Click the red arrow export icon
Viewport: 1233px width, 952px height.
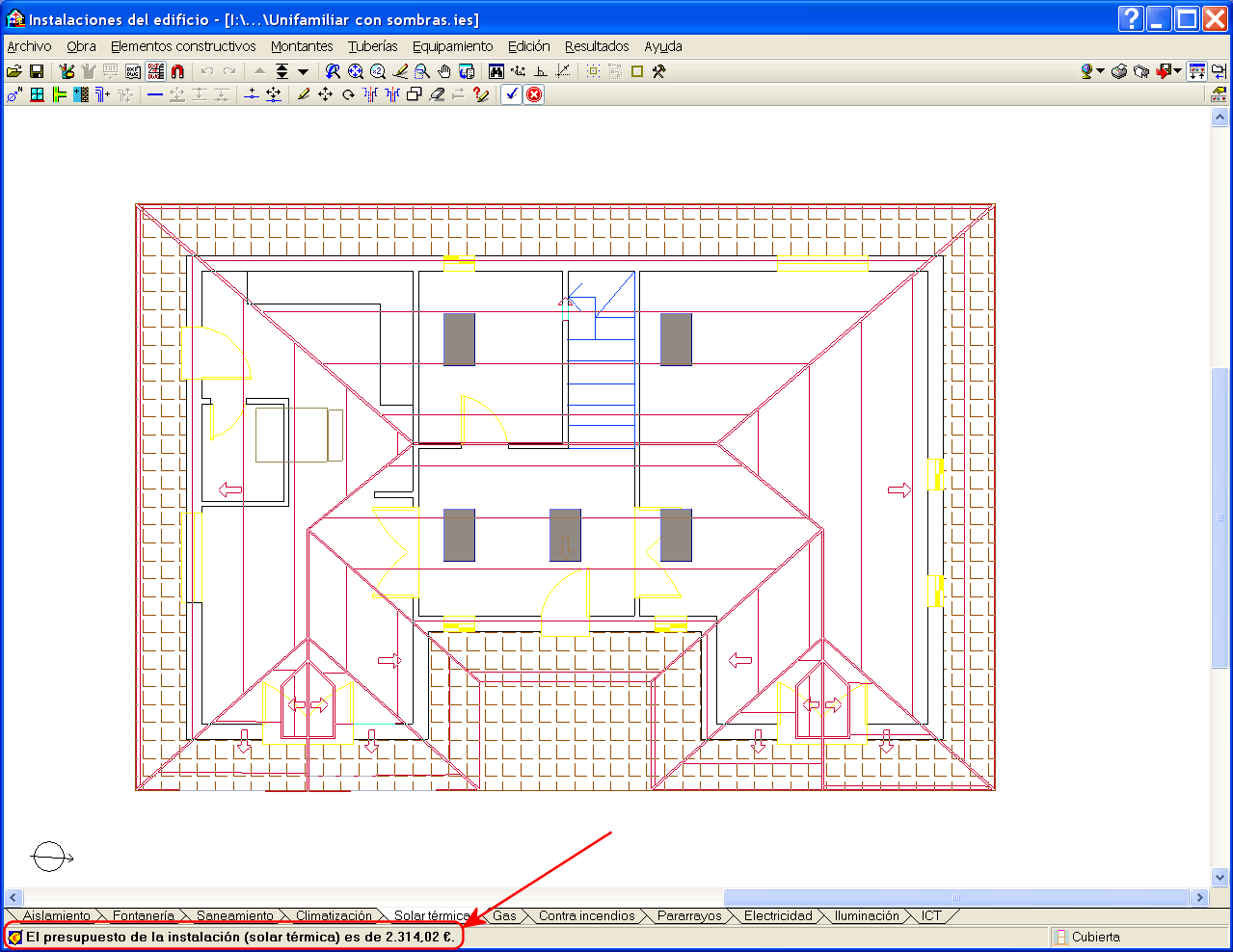click(x=1164, y=71)
